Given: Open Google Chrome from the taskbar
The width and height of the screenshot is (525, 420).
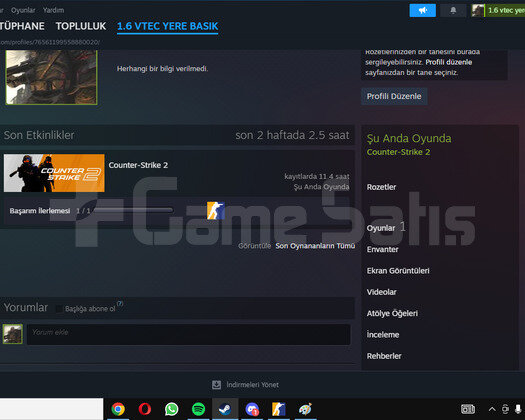Looking at the screenshot, I should tap(118, 409).
